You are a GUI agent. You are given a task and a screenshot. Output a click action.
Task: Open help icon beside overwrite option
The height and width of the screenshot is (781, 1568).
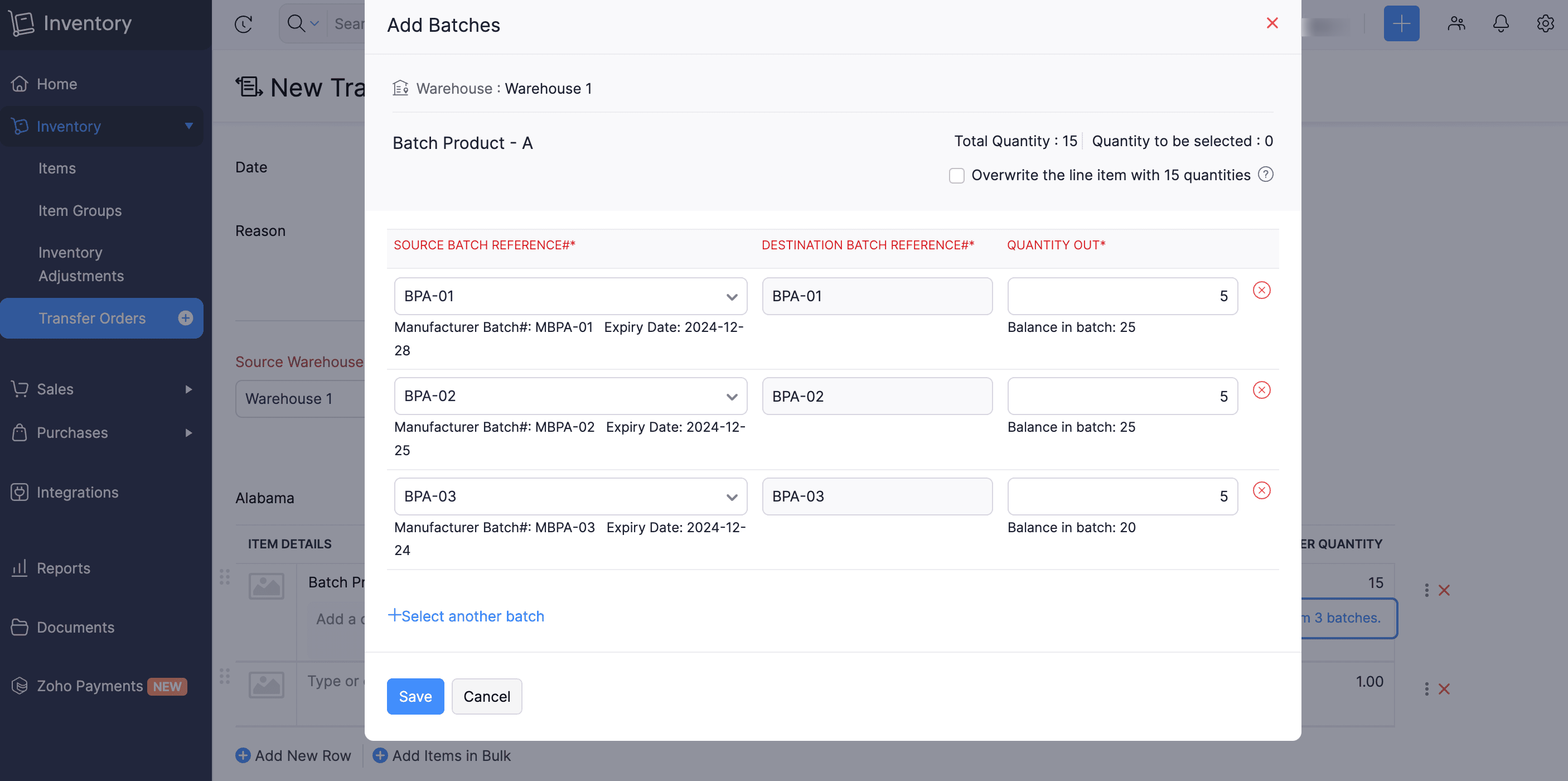[1265, 175]
